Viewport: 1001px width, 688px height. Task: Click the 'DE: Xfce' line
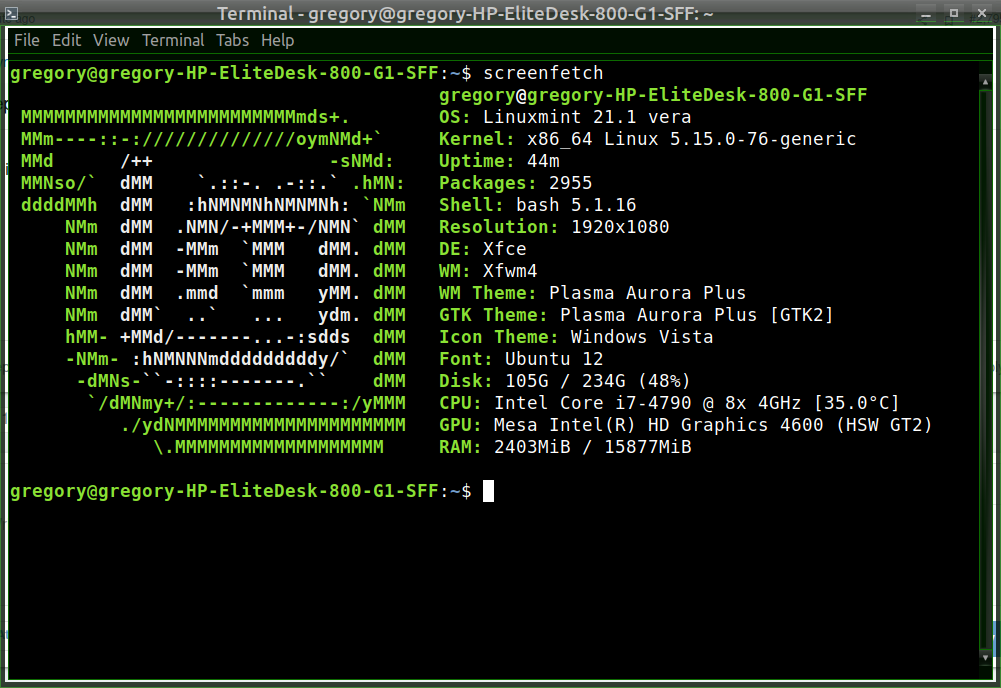coord(483,249)
